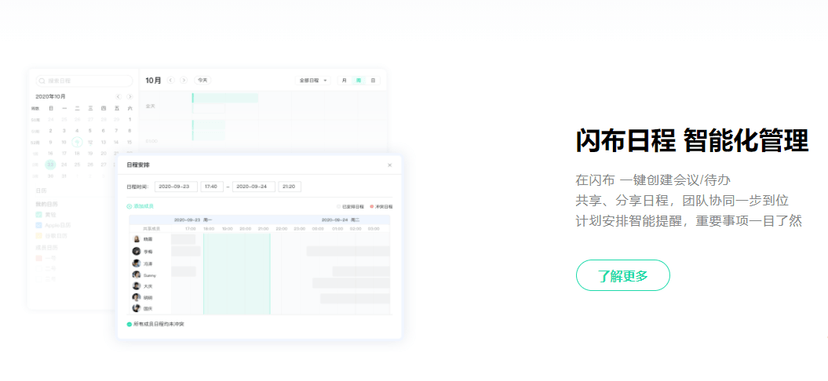
Task: Toggle the checkbox above Apple日历
Action: (39, 215)
